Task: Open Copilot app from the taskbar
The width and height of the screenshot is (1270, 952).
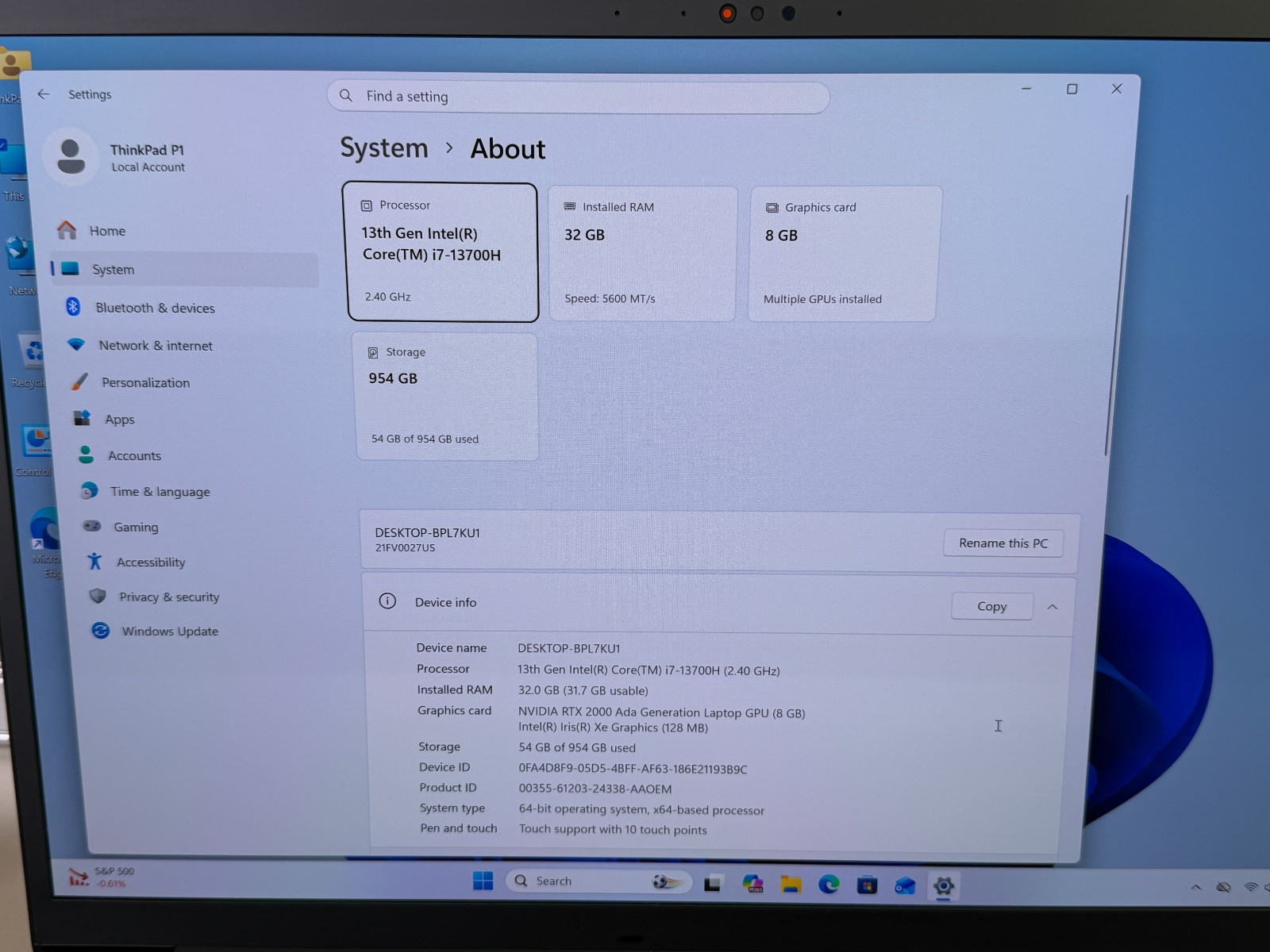Action: click(x=752, y=884)
